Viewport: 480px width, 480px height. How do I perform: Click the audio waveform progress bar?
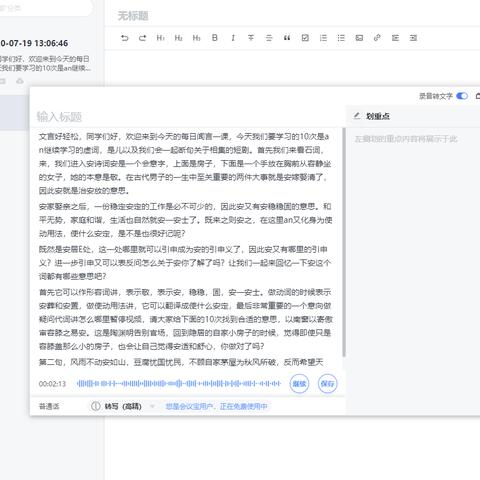click(179, 384)
